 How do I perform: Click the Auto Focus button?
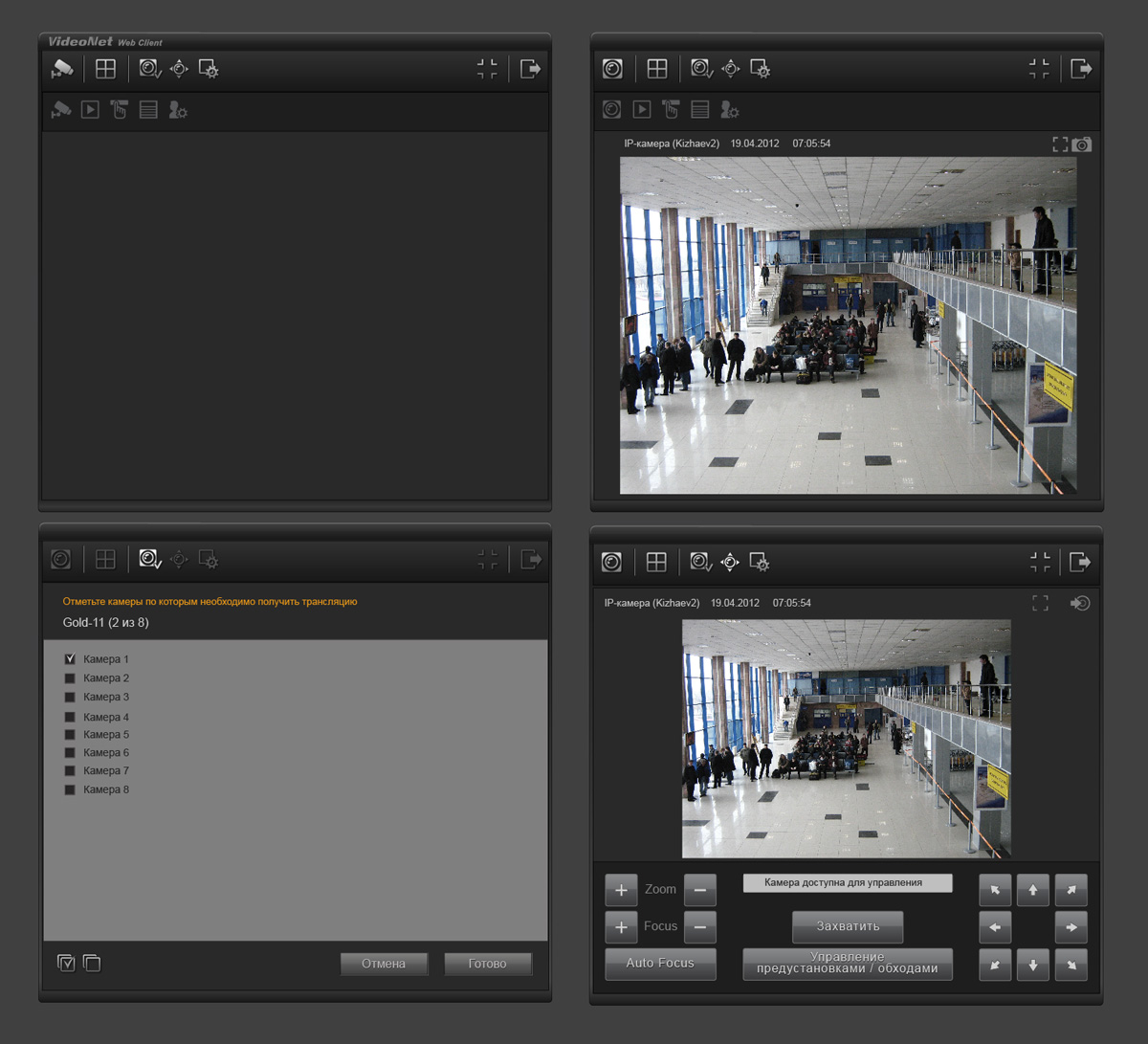[x=660, y=964]
